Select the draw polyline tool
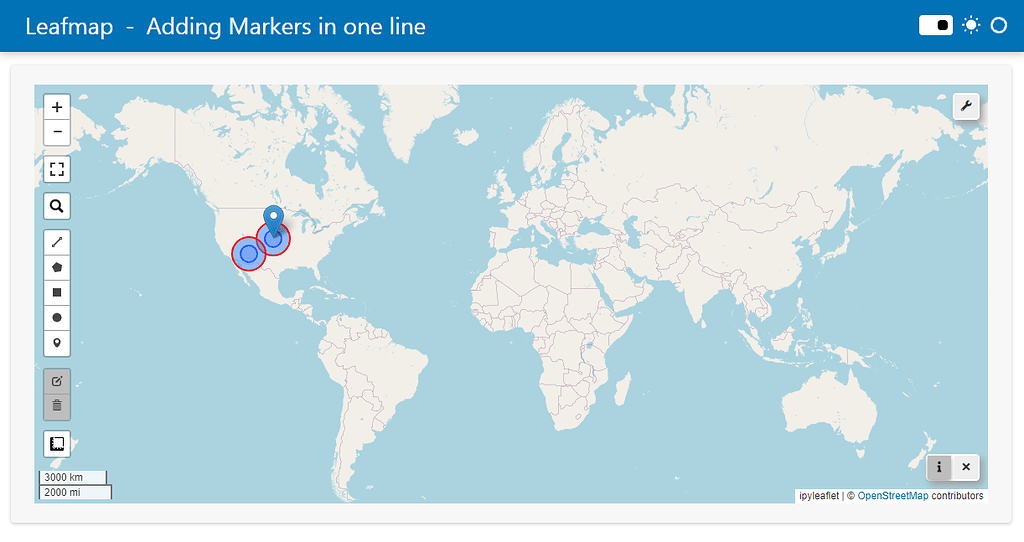Viewport: 1024px width, 542px height. [57, 242]
